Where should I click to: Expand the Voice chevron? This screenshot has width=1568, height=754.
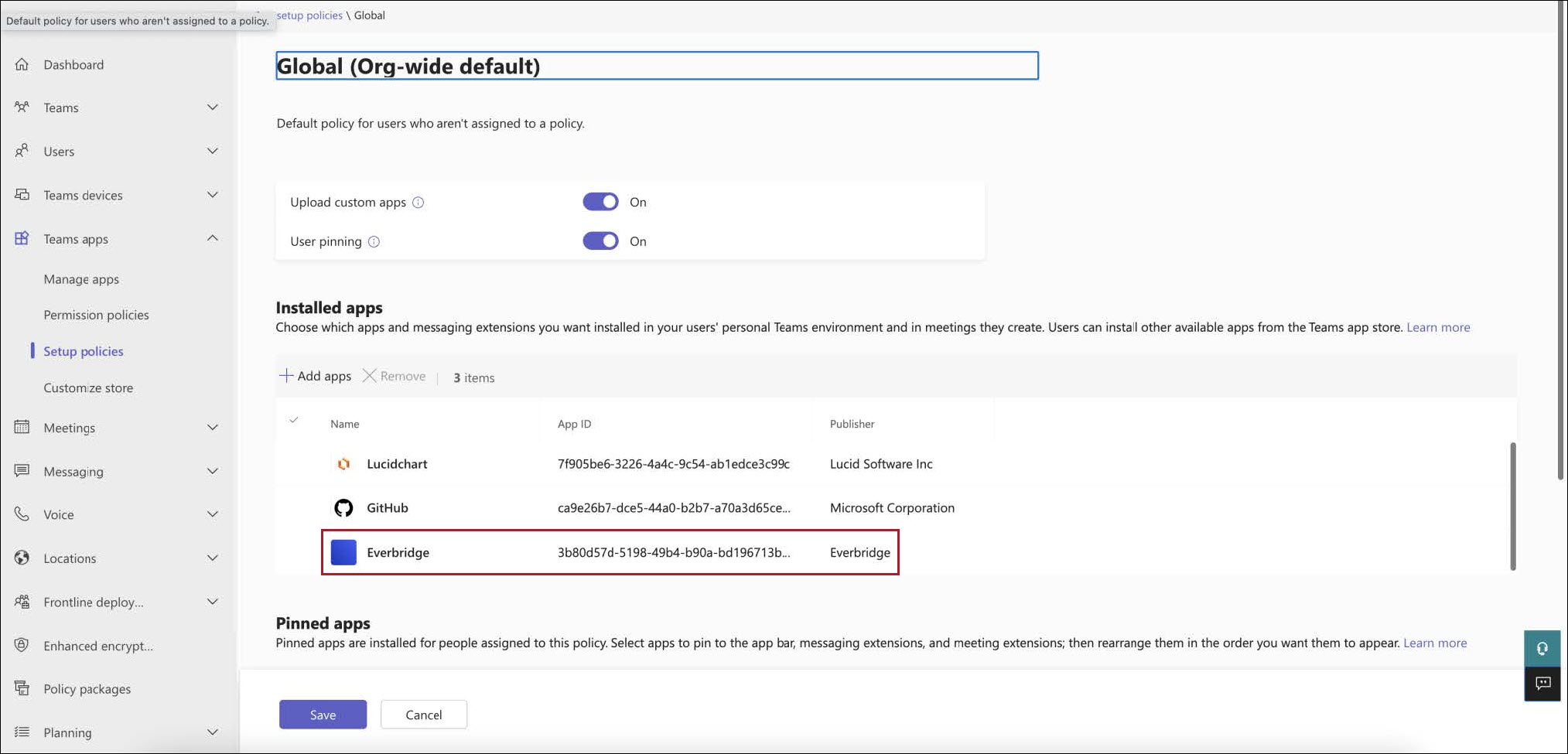[x=212, y=514]
